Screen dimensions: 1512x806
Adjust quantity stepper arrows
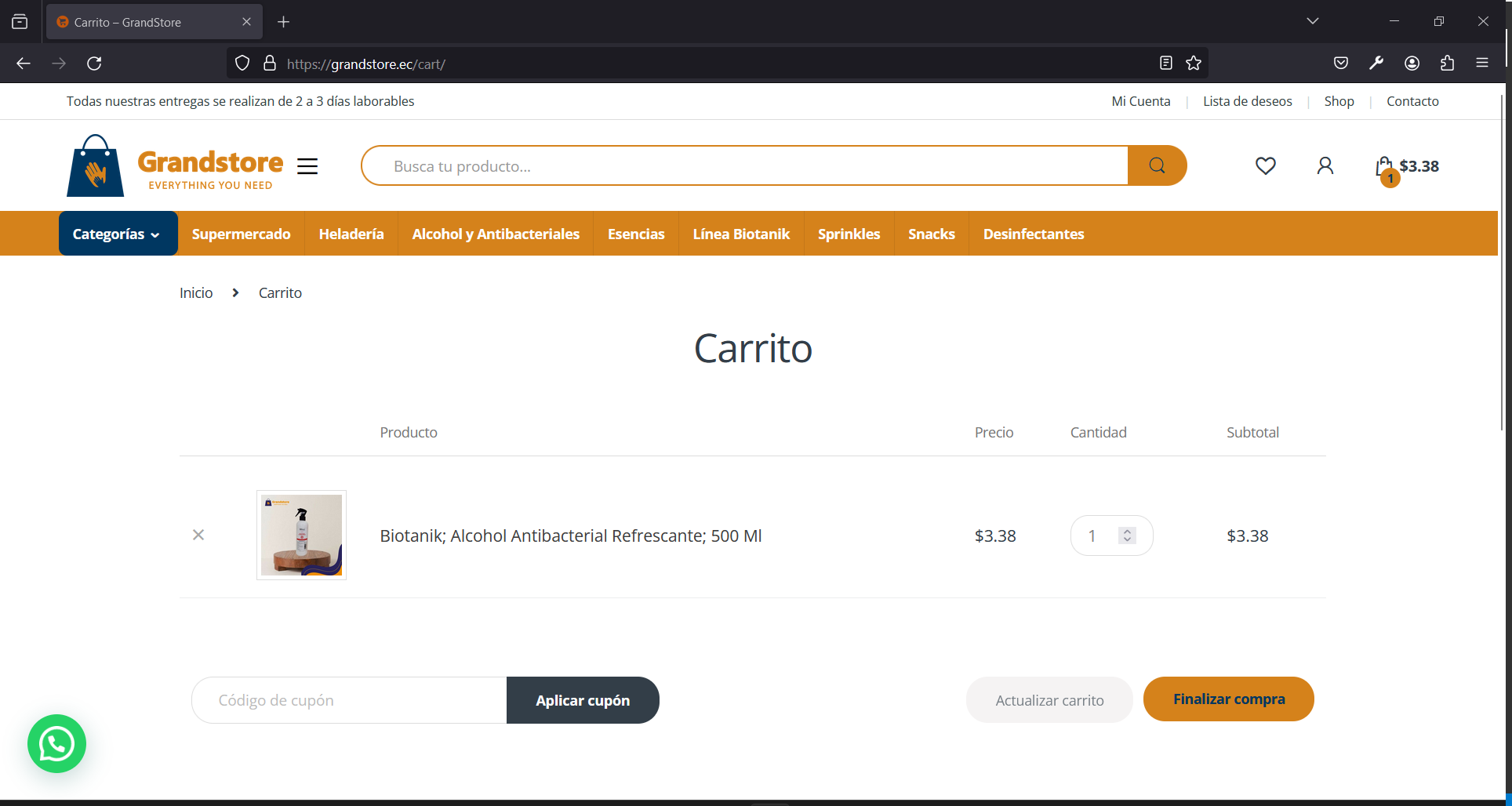[x=1127, y=536]
